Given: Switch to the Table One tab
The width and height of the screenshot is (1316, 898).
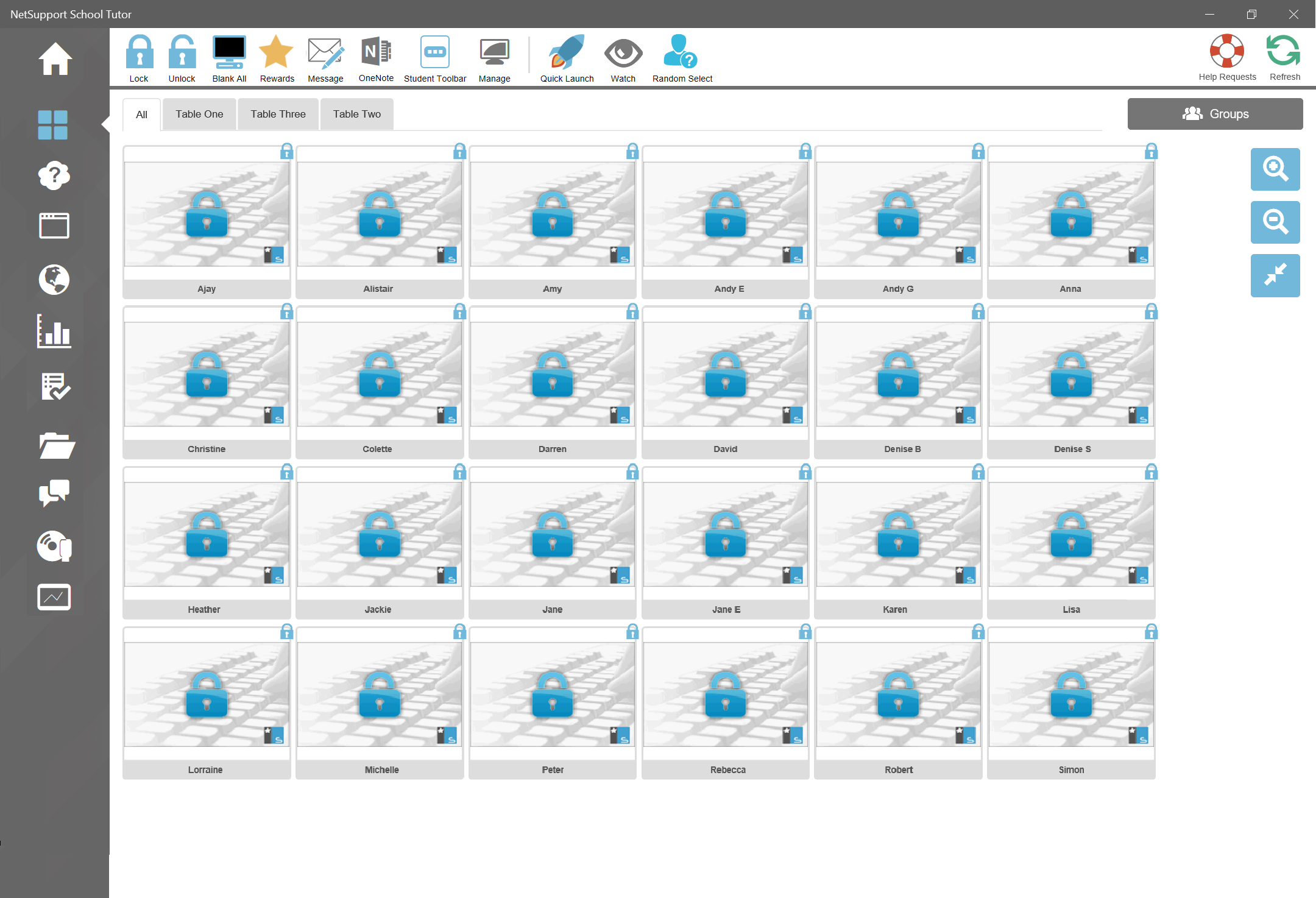Looking at the screenshot, I should pos(199,114).
